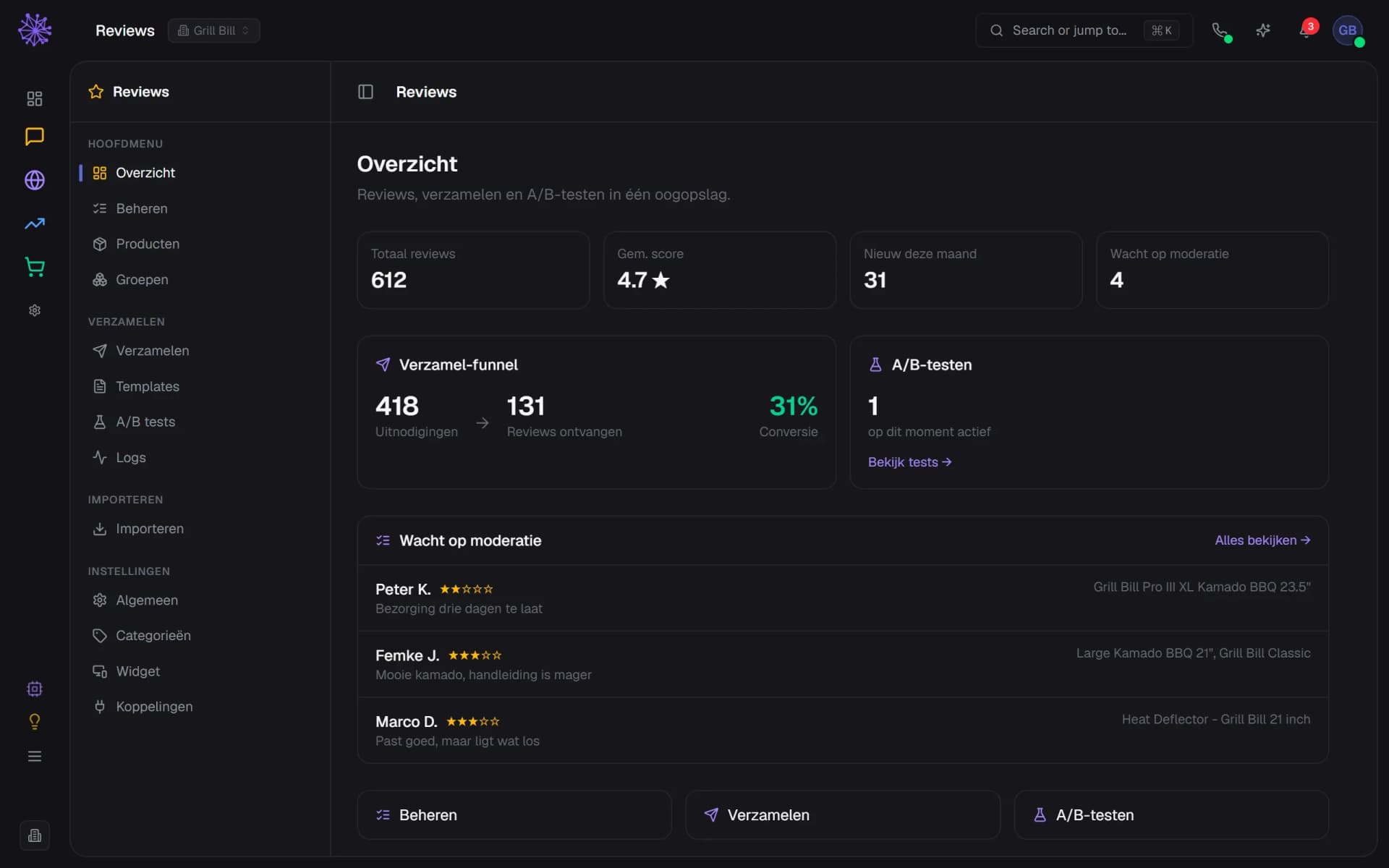Viewport: 1389px width, 868px height.
Task: Open Beheren in the sidebar menu
Action: [200, 208]
